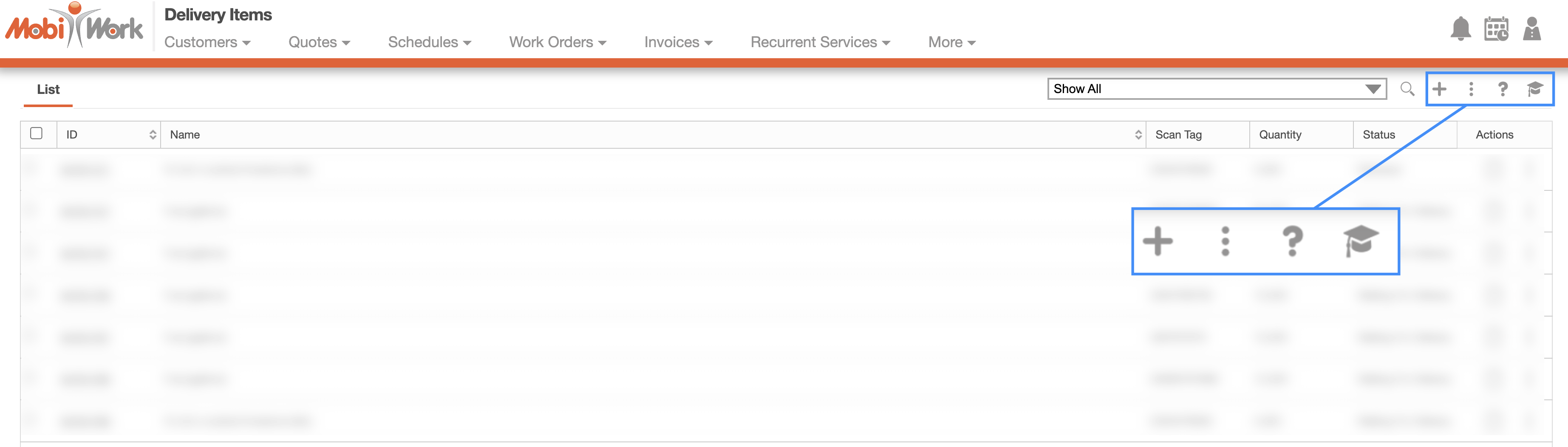
Task: Open the three-dot more actions menu
Action: pyautogui.click(x=1471, y=89)
